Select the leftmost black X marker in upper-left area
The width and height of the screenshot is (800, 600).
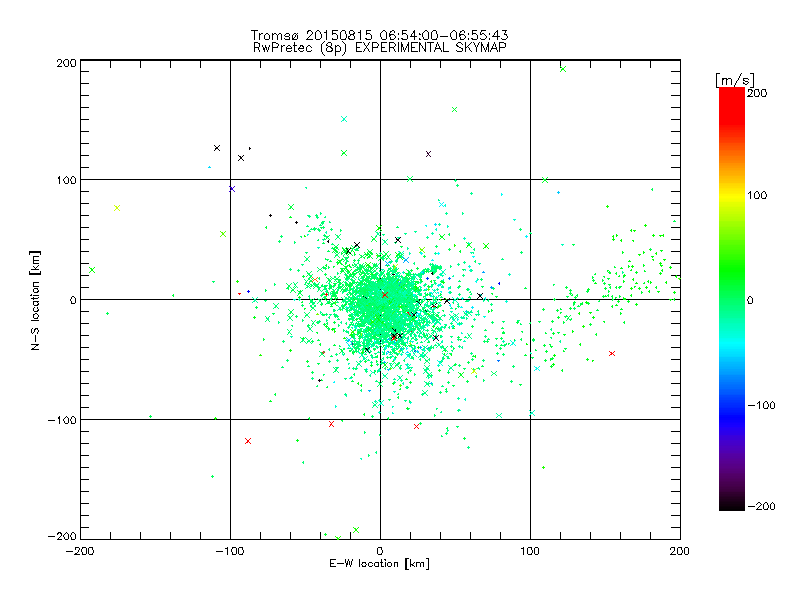coord(217,148)
